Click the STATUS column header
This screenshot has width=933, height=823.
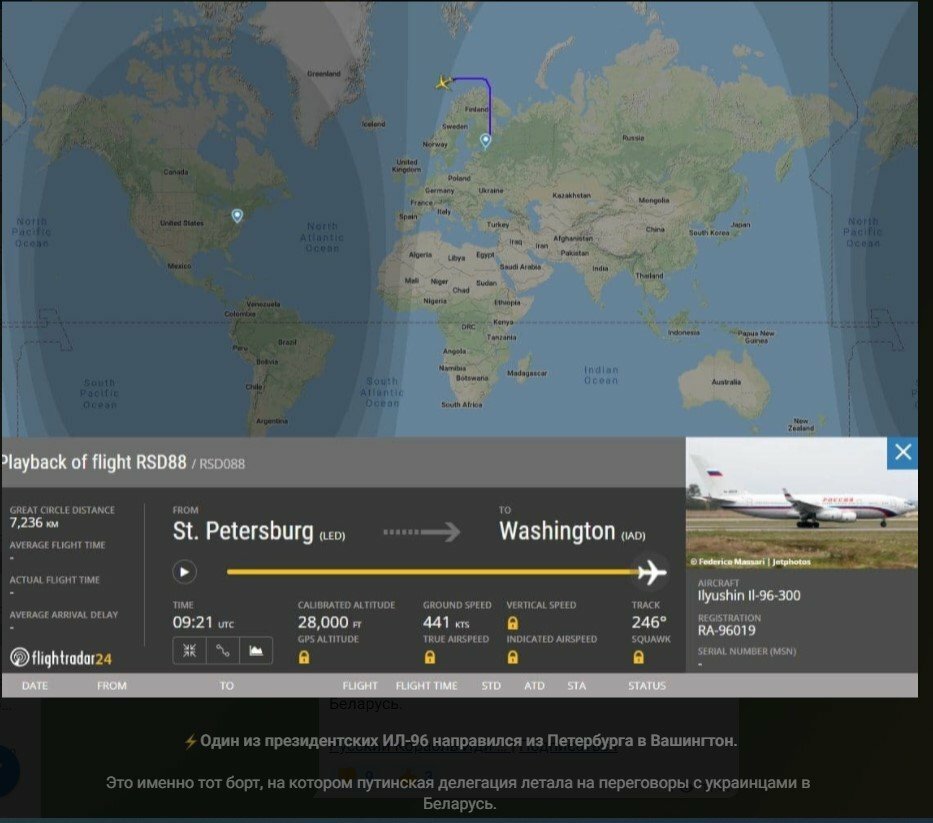coord(647,686)
